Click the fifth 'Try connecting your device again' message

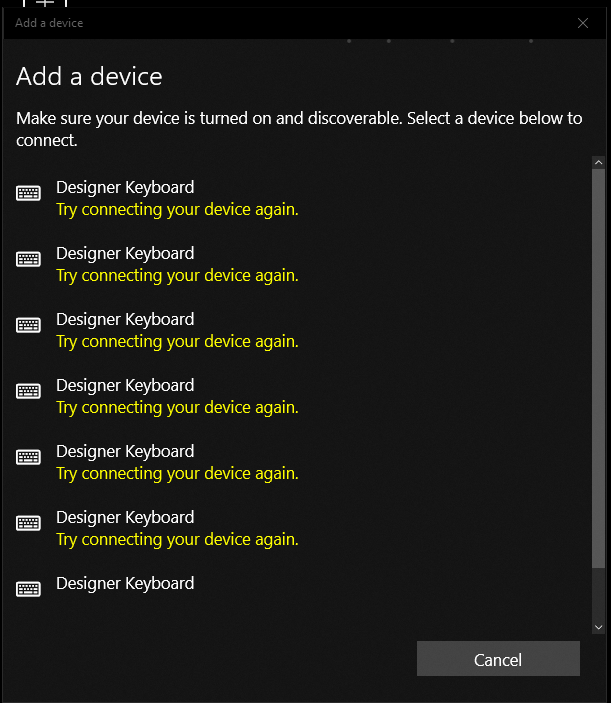177,473
